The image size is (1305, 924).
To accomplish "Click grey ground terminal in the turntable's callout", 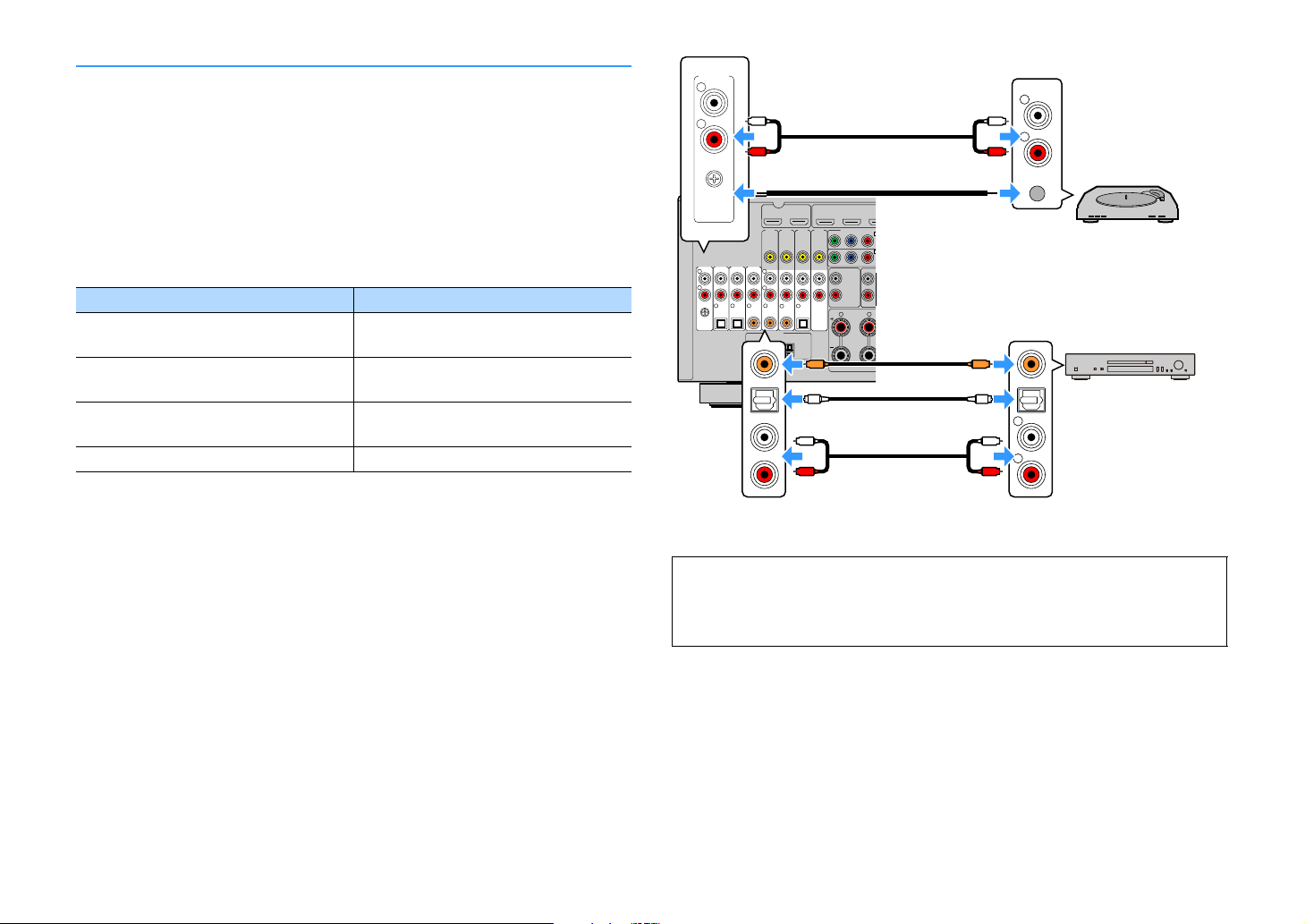I will [1037, 192].
